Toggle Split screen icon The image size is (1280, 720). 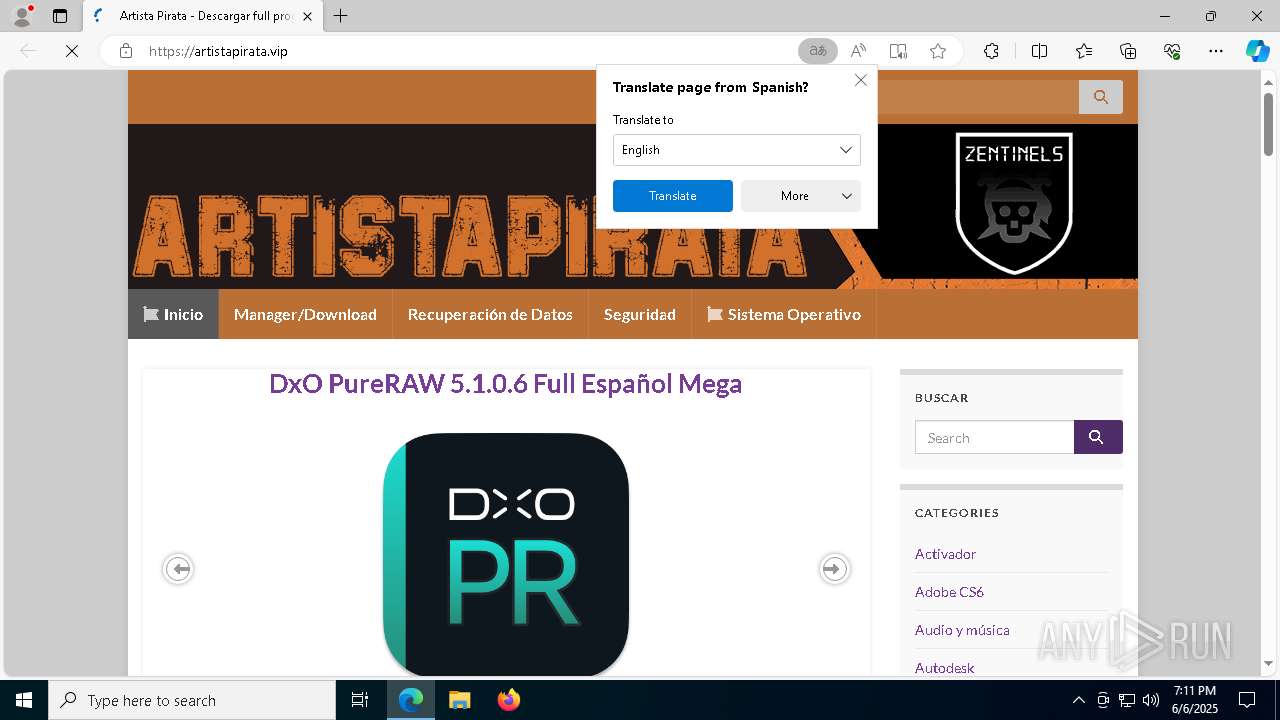(1039, 51)
